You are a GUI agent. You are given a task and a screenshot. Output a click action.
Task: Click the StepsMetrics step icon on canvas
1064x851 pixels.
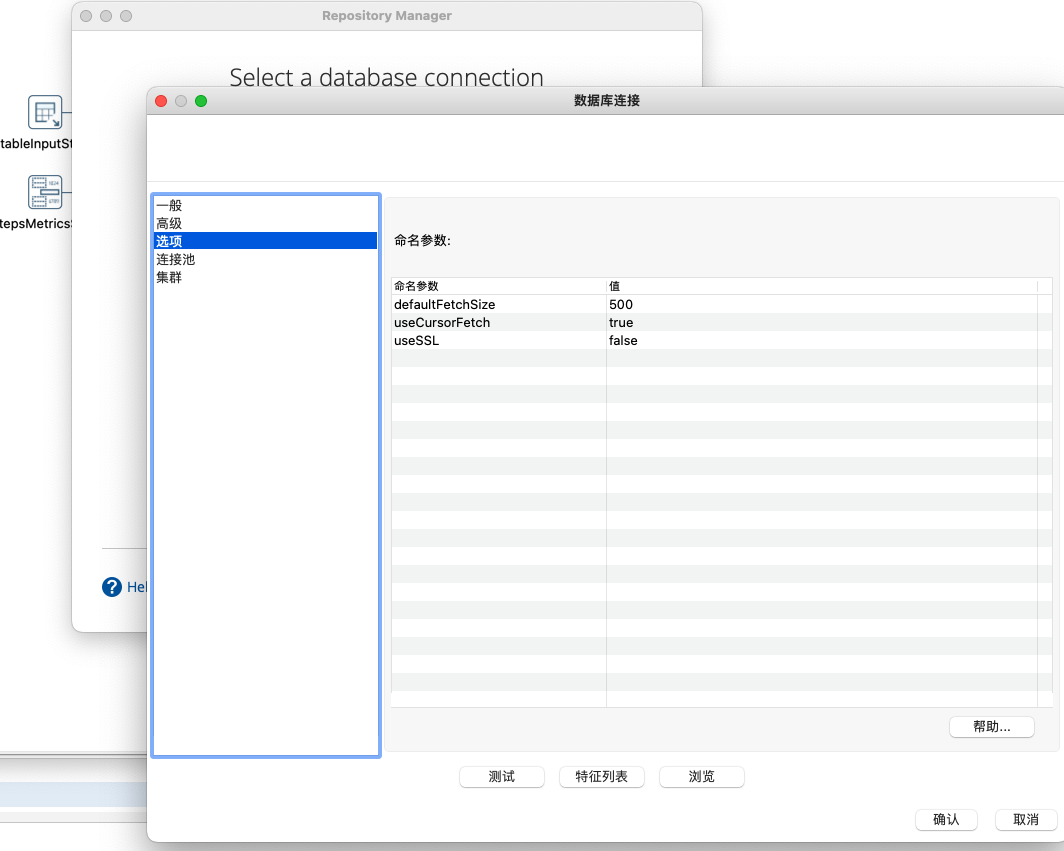[x=45, y=192]
